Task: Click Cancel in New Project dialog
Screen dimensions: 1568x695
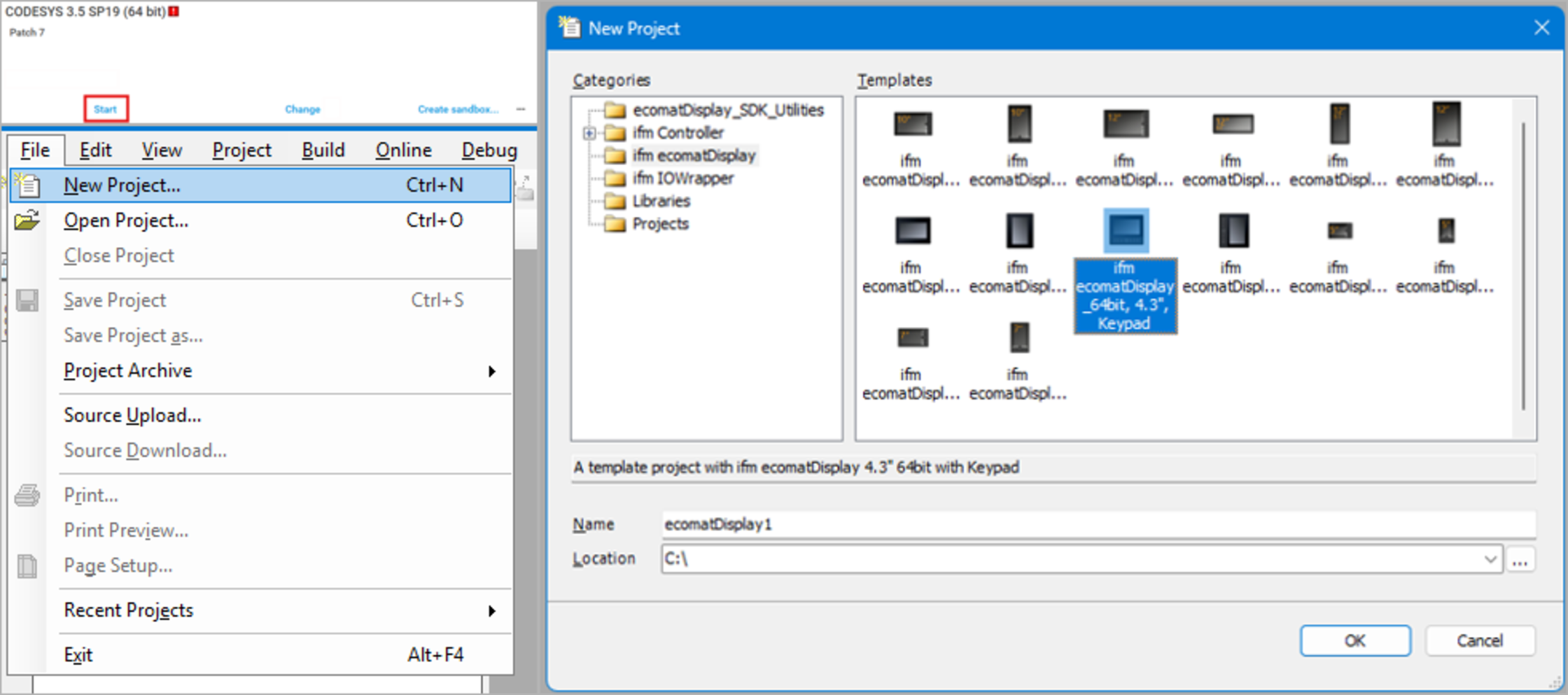Action: pyautogui.click(x=1480, y=640)
